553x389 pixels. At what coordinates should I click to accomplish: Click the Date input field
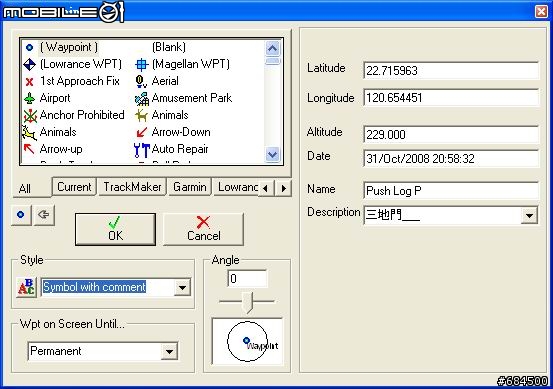(x=451, y=158)
